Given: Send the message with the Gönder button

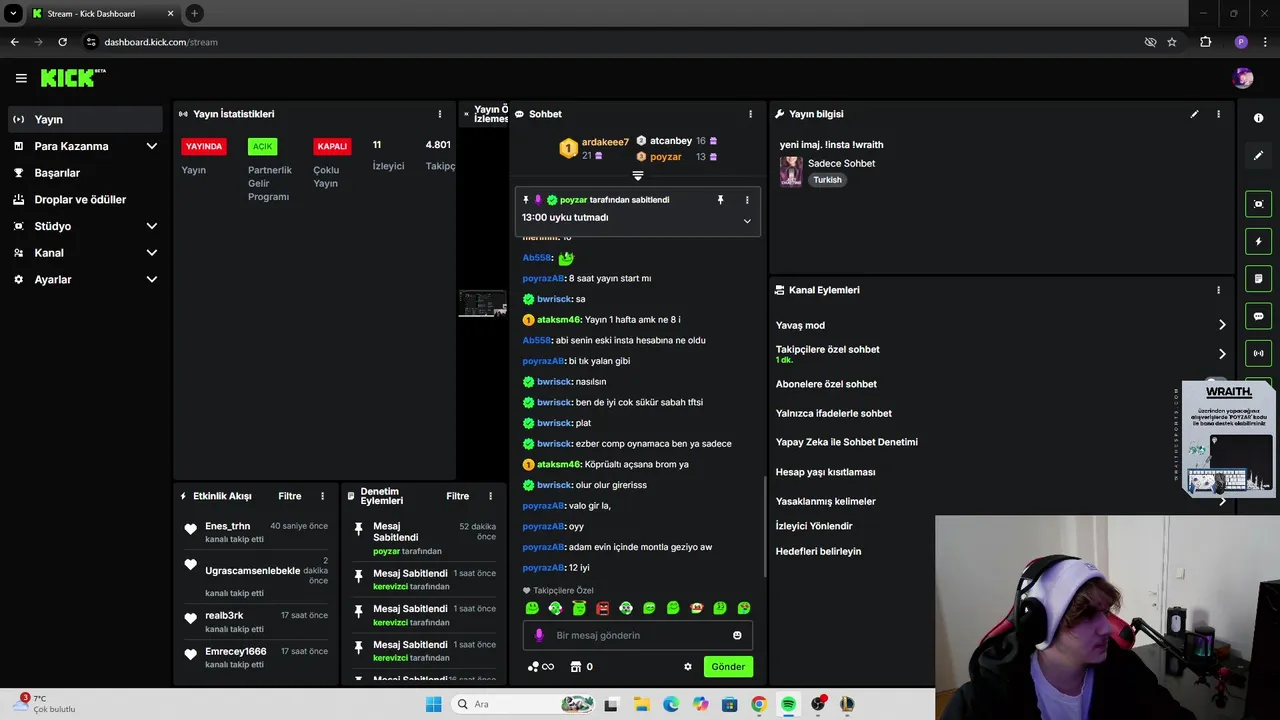Looking at the screenshot, I should [x=728, y=667].
